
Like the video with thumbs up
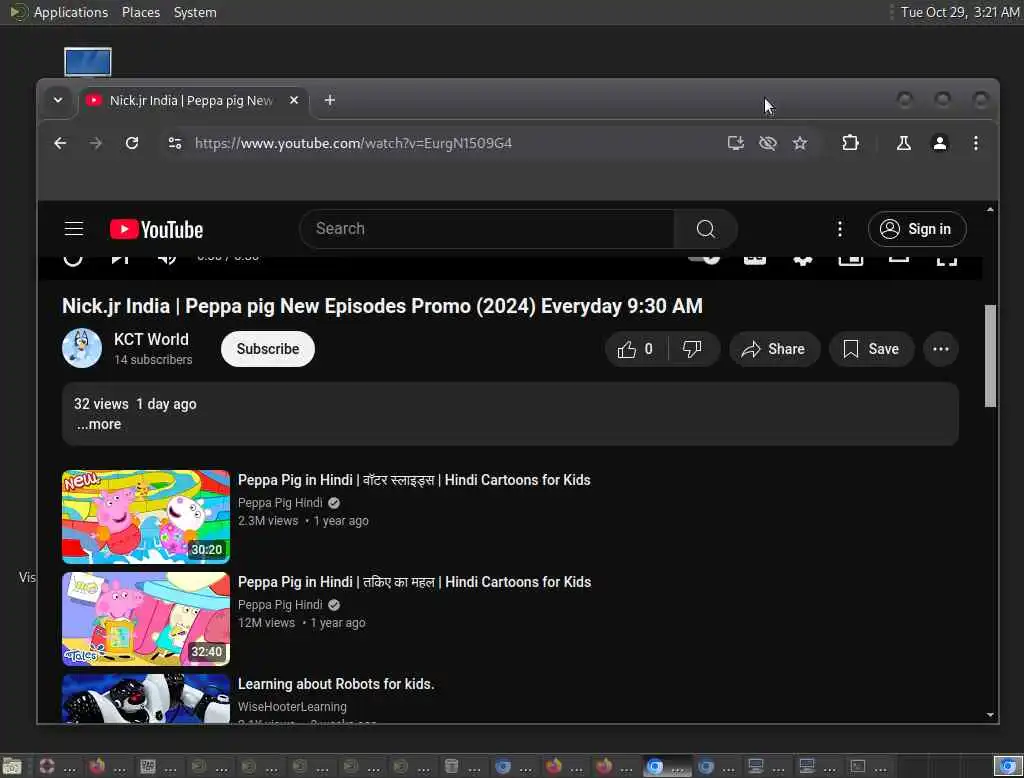click(x=636, y=349)
